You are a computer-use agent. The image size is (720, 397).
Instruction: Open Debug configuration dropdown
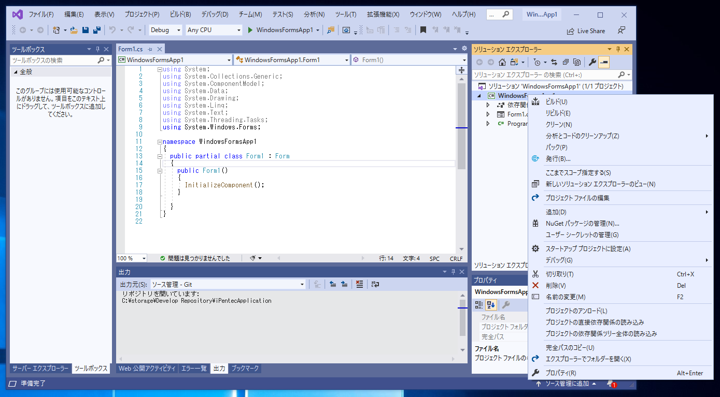pos(166,30)
